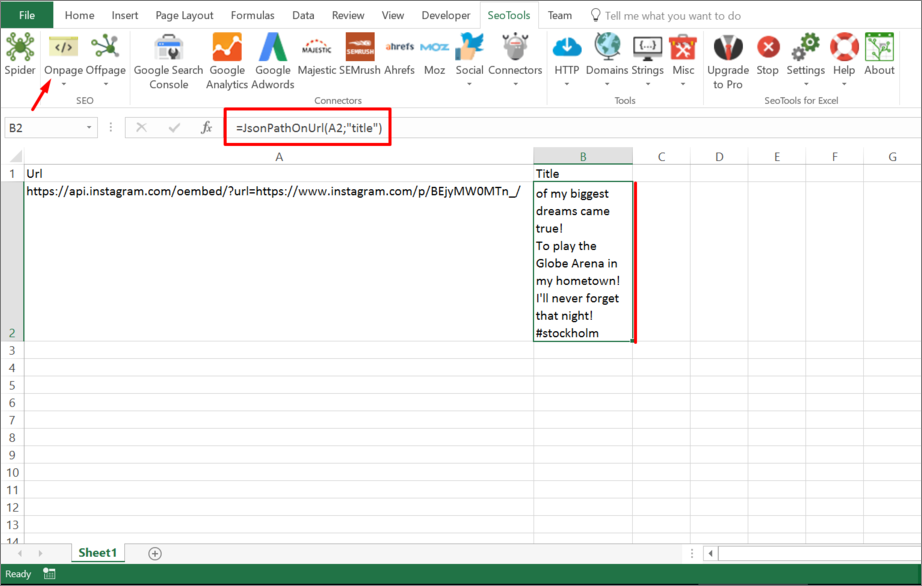Expand the Onpage dropdown arrow
922x586 pixels.
coord(62,83)
